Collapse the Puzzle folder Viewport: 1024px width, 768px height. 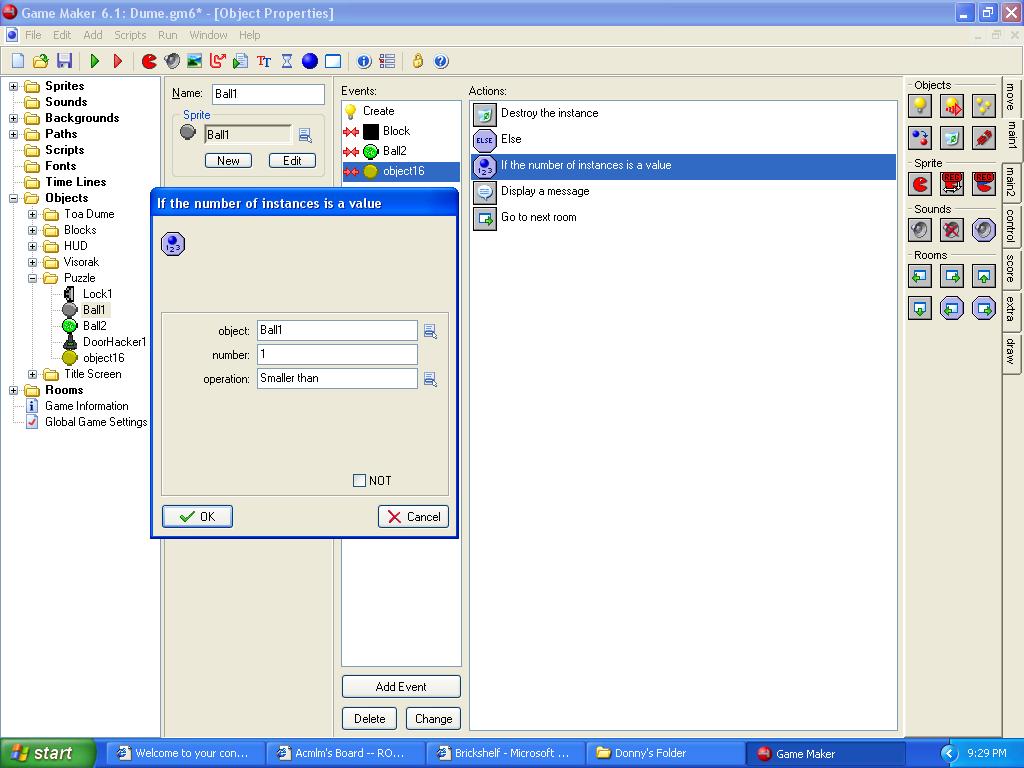coord(33,278)
